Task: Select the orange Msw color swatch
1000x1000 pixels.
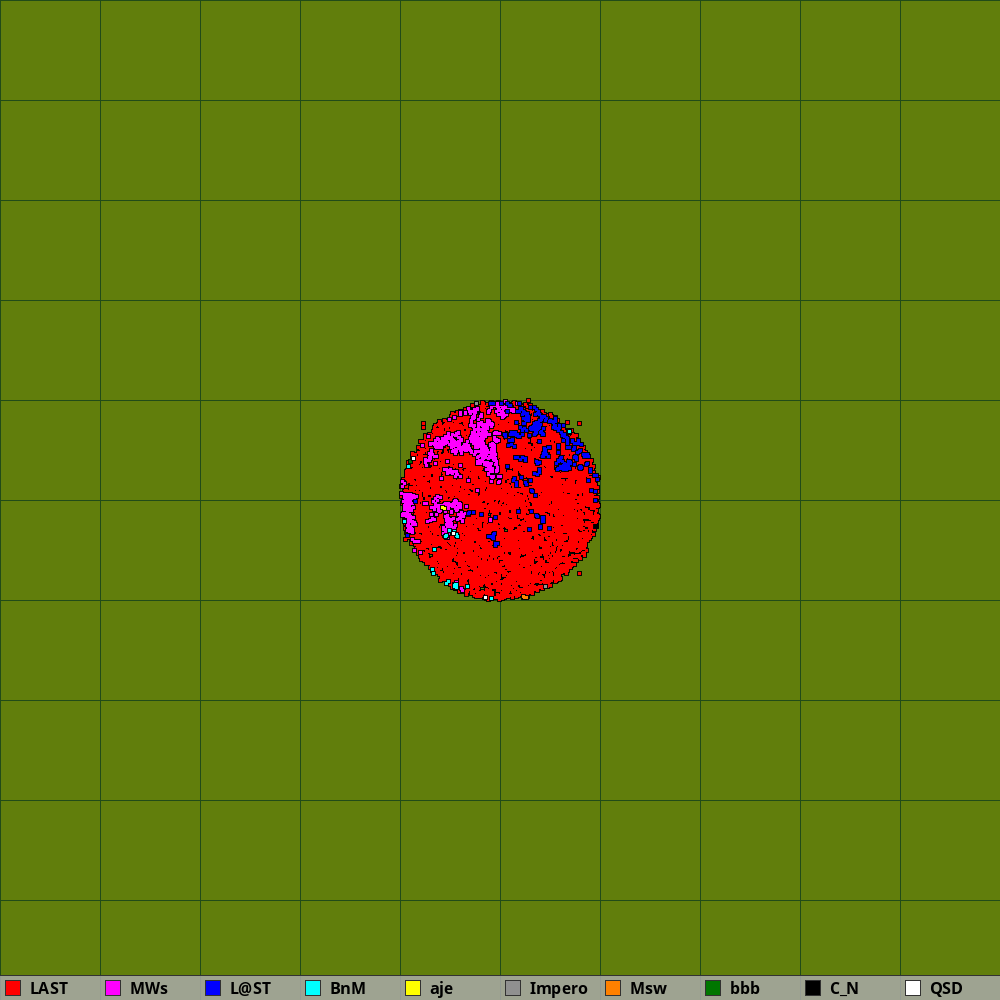Action: pyautogui.click(x=613, y=988)
